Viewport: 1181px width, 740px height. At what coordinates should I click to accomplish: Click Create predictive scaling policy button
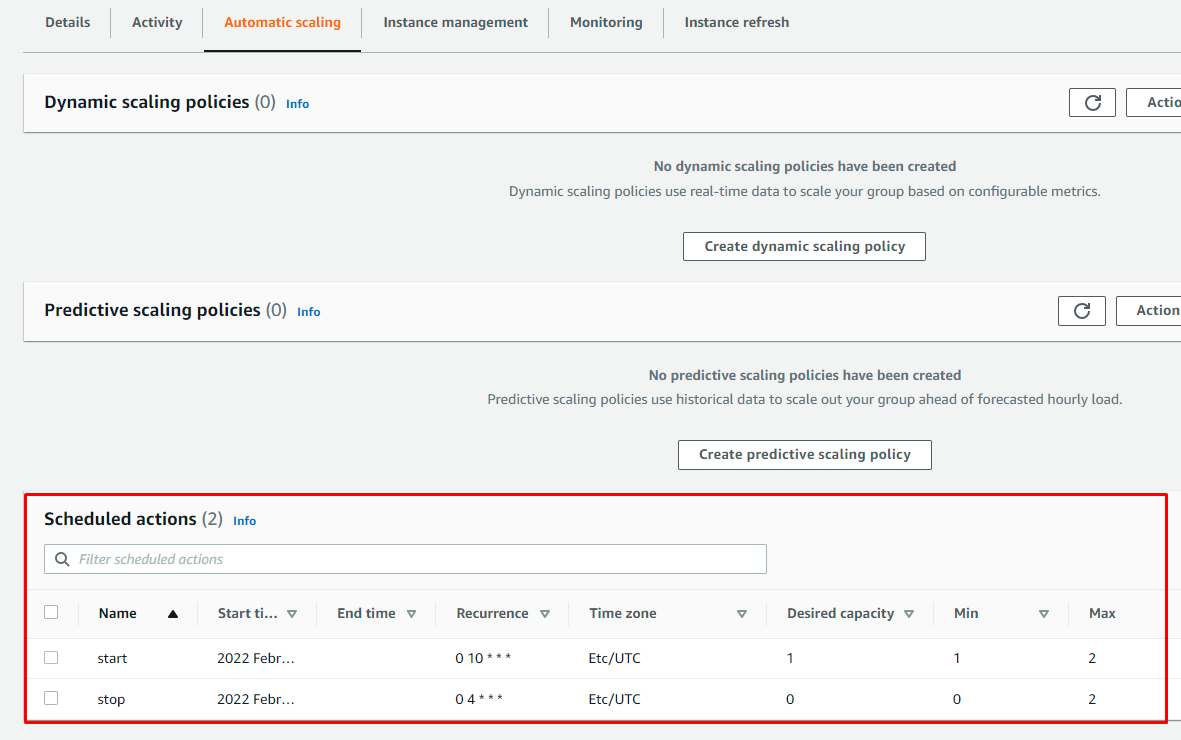pyautogui.click(x=804, y=454)
